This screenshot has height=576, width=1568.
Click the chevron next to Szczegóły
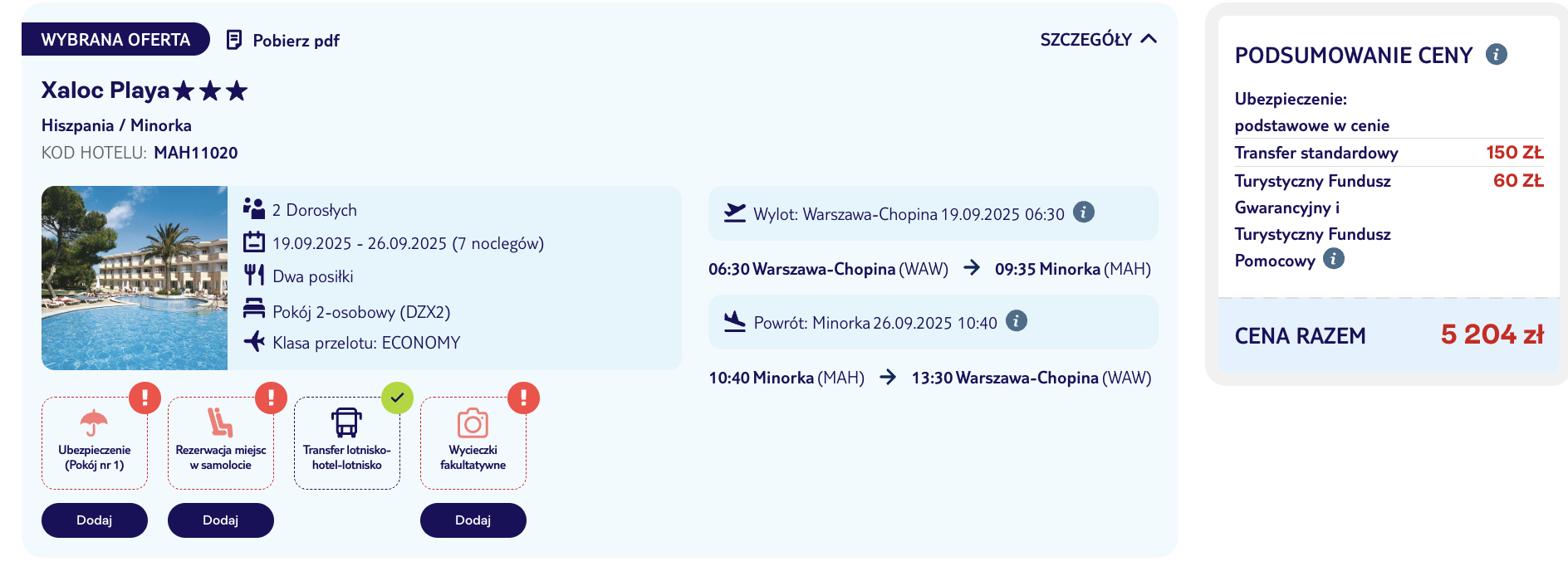[1149, 39]
